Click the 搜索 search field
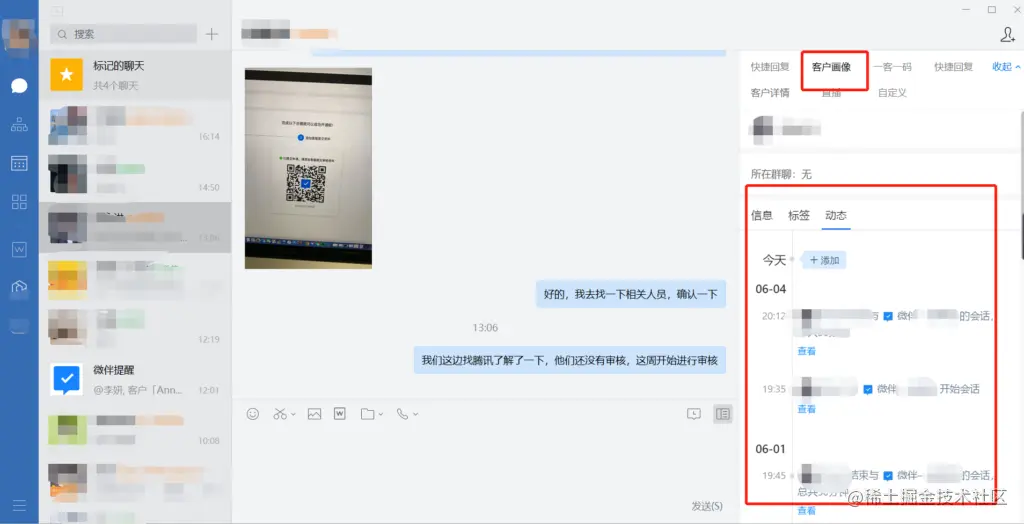The width and height of the screenshot is (1024, 524). [124, 34]
